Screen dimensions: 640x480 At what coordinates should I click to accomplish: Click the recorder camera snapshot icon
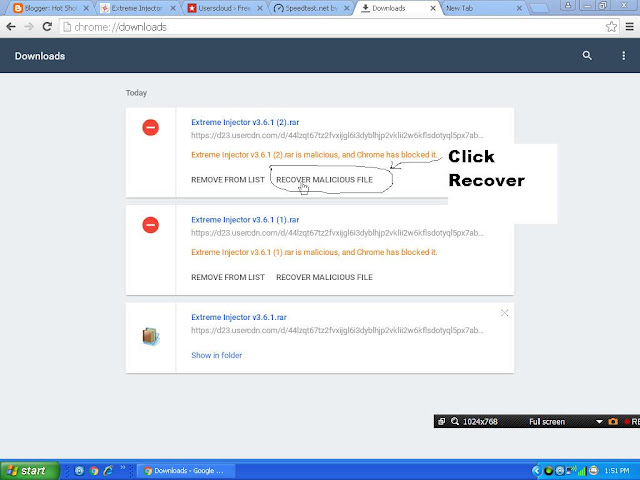click(613, 422)
